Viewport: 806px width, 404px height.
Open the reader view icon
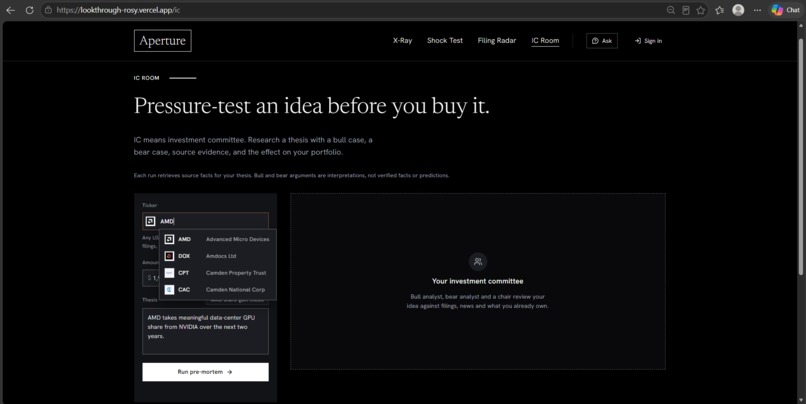point(685,10)
